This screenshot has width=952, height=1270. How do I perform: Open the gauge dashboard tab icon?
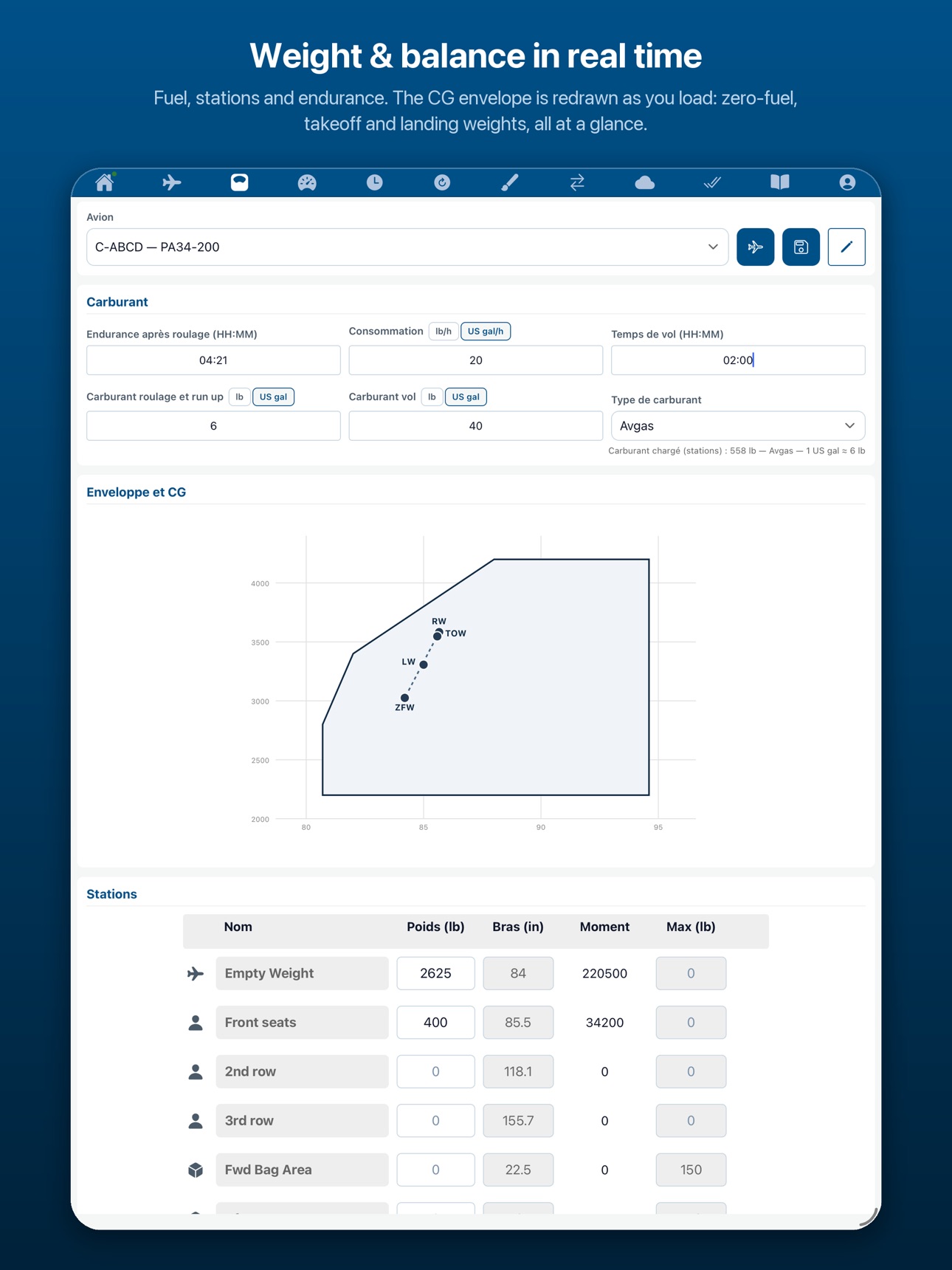click(307, 182)
